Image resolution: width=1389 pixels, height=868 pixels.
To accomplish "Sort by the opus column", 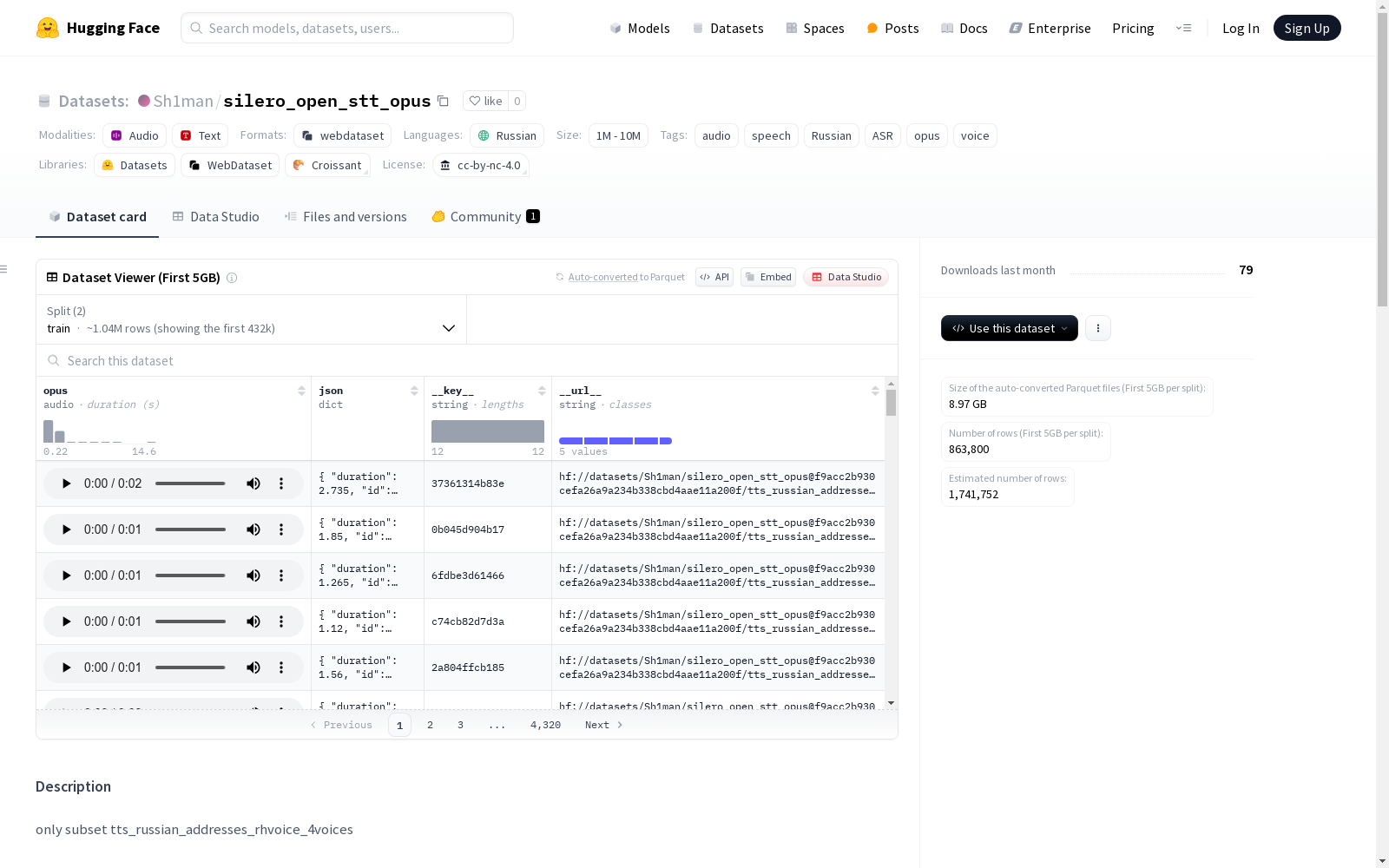I will pyautogui.click(x=301, y=391).
